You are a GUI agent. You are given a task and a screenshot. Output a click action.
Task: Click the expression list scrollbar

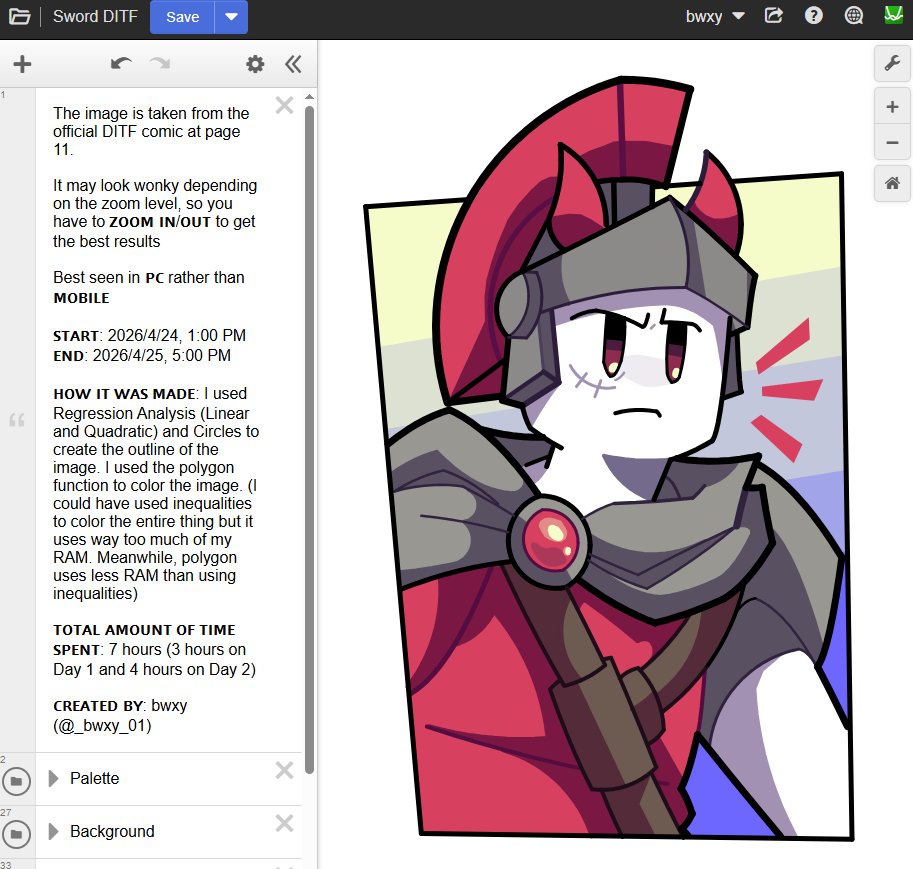(309, 440)
